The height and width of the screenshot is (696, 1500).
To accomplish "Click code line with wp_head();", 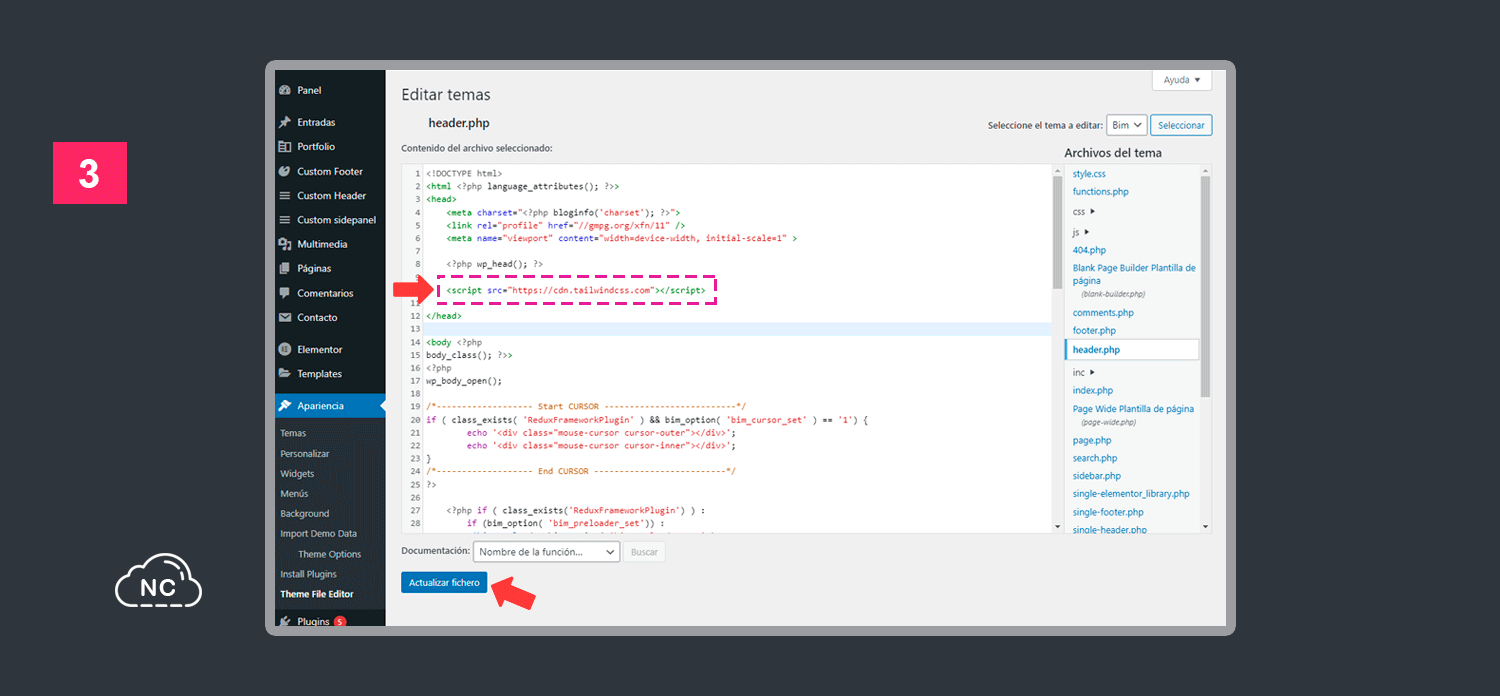I will (495, 264).
